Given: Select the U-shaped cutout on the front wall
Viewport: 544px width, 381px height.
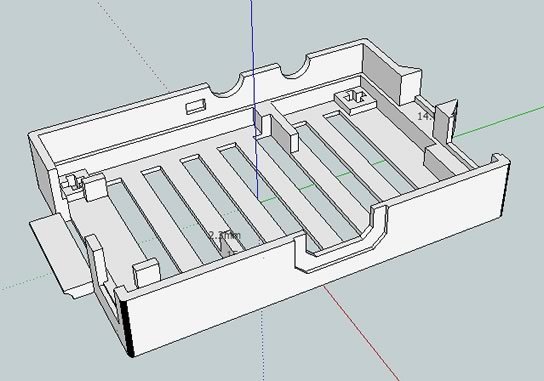Looking at the screenshot, I should pyautogui.click(x=340, y=239).
